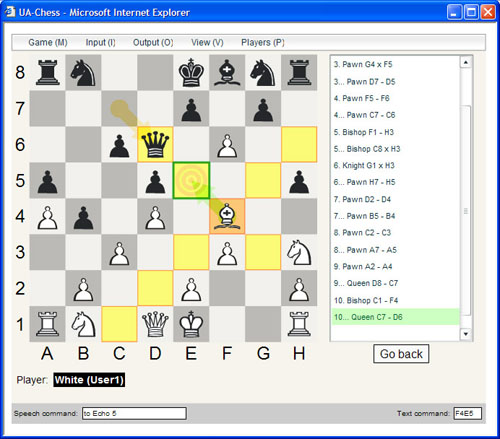Click highlighted target square D2
The height and width of the screenshot is (439, 500).
155,288
